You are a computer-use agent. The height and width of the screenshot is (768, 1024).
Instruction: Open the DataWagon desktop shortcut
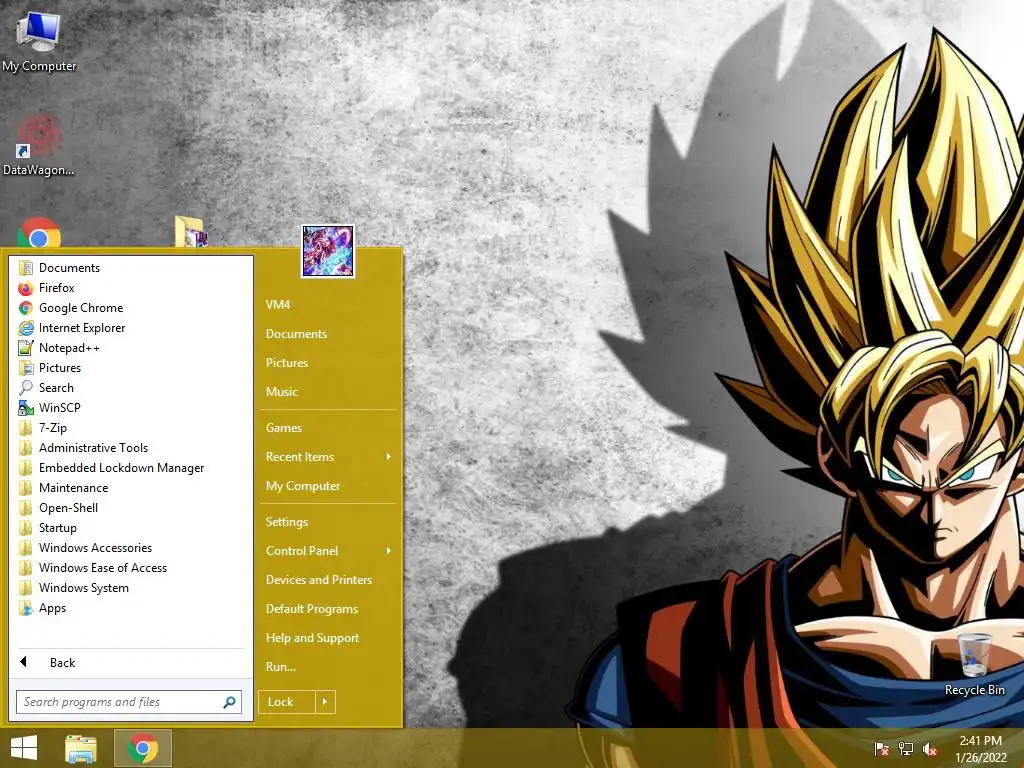click(39, 145)
